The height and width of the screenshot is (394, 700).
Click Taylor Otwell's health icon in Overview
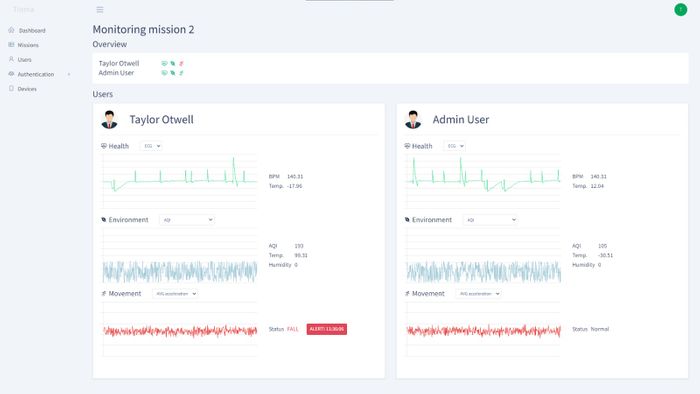point(164,63)
